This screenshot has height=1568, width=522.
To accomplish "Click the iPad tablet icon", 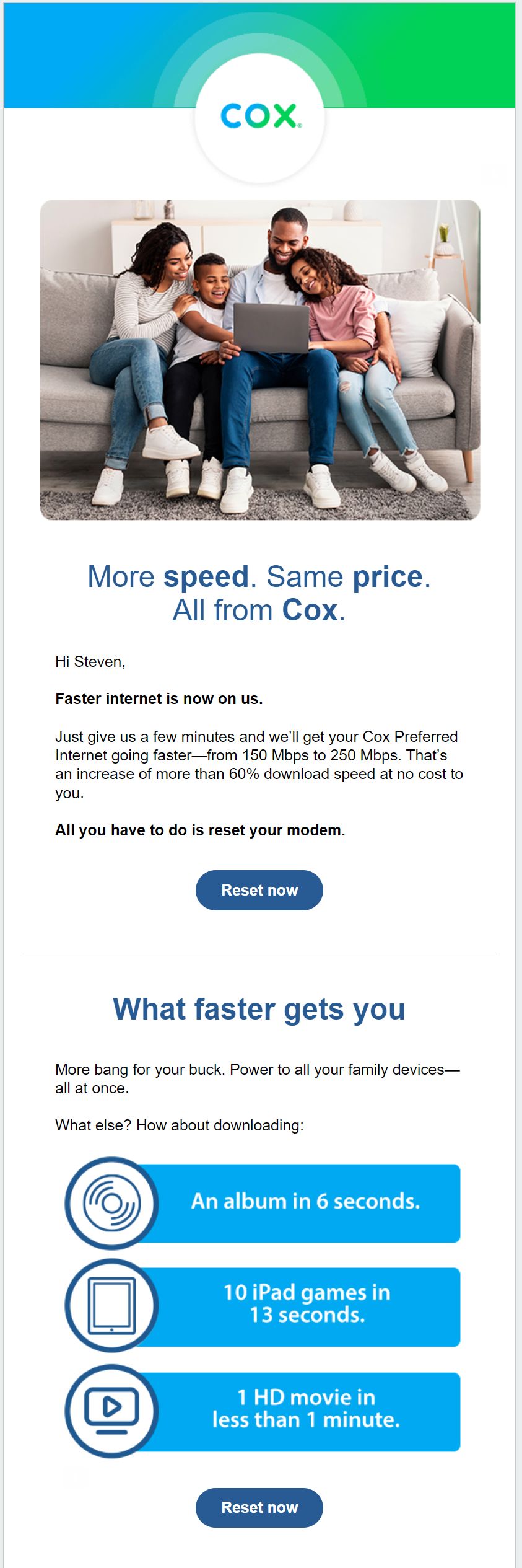I will 112,1306.
